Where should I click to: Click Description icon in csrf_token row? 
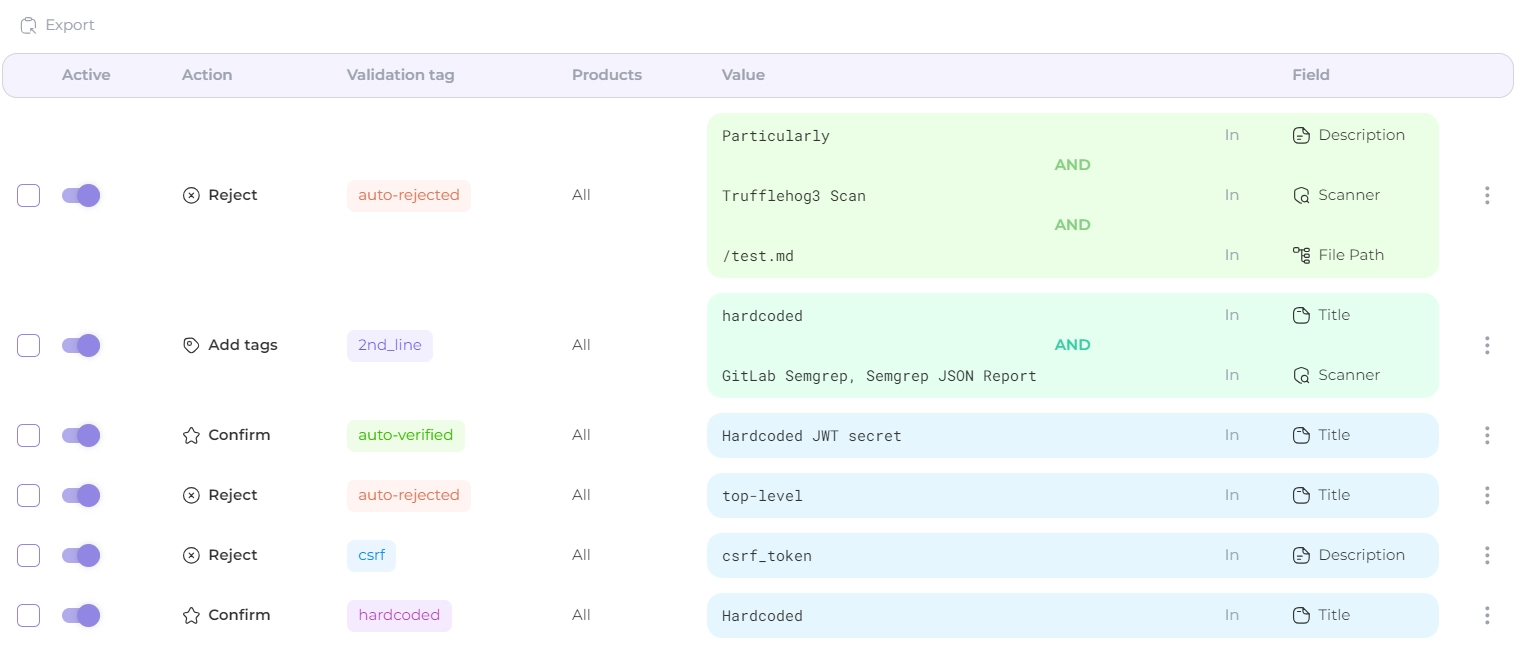tap(1301, 555)
